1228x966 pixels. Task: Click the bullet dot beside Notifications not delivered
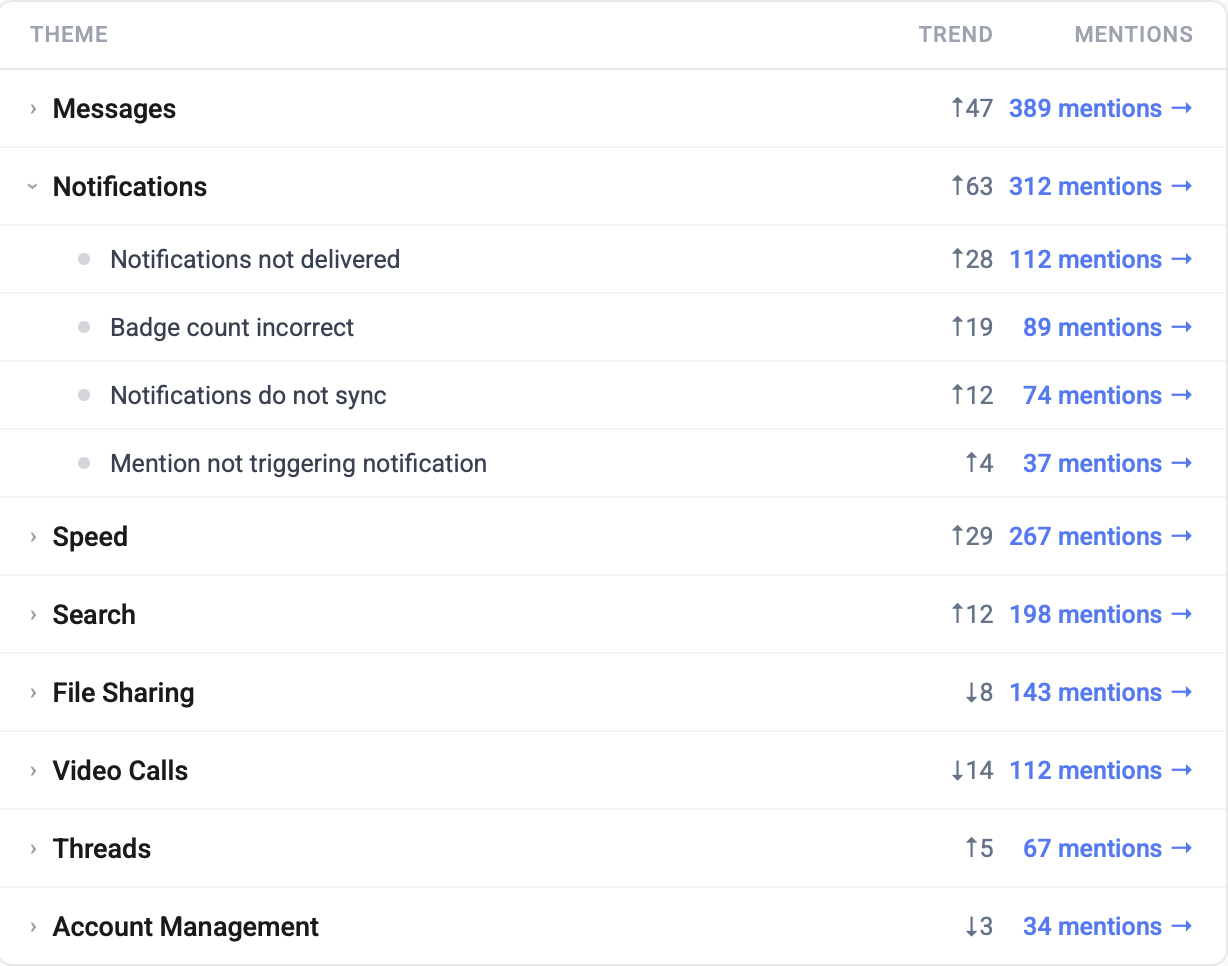point(84,259)
